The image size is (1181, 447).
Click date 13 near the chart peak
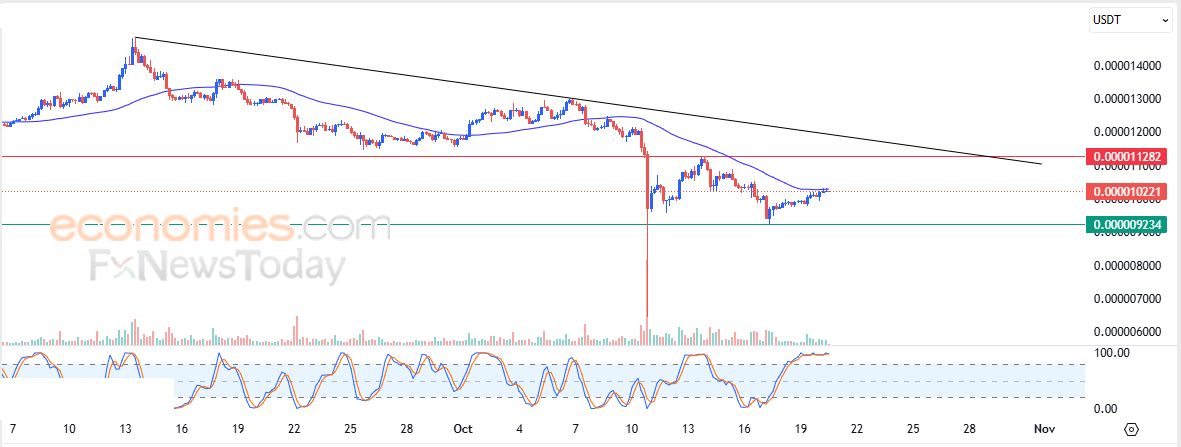click(x=125, y=429)
